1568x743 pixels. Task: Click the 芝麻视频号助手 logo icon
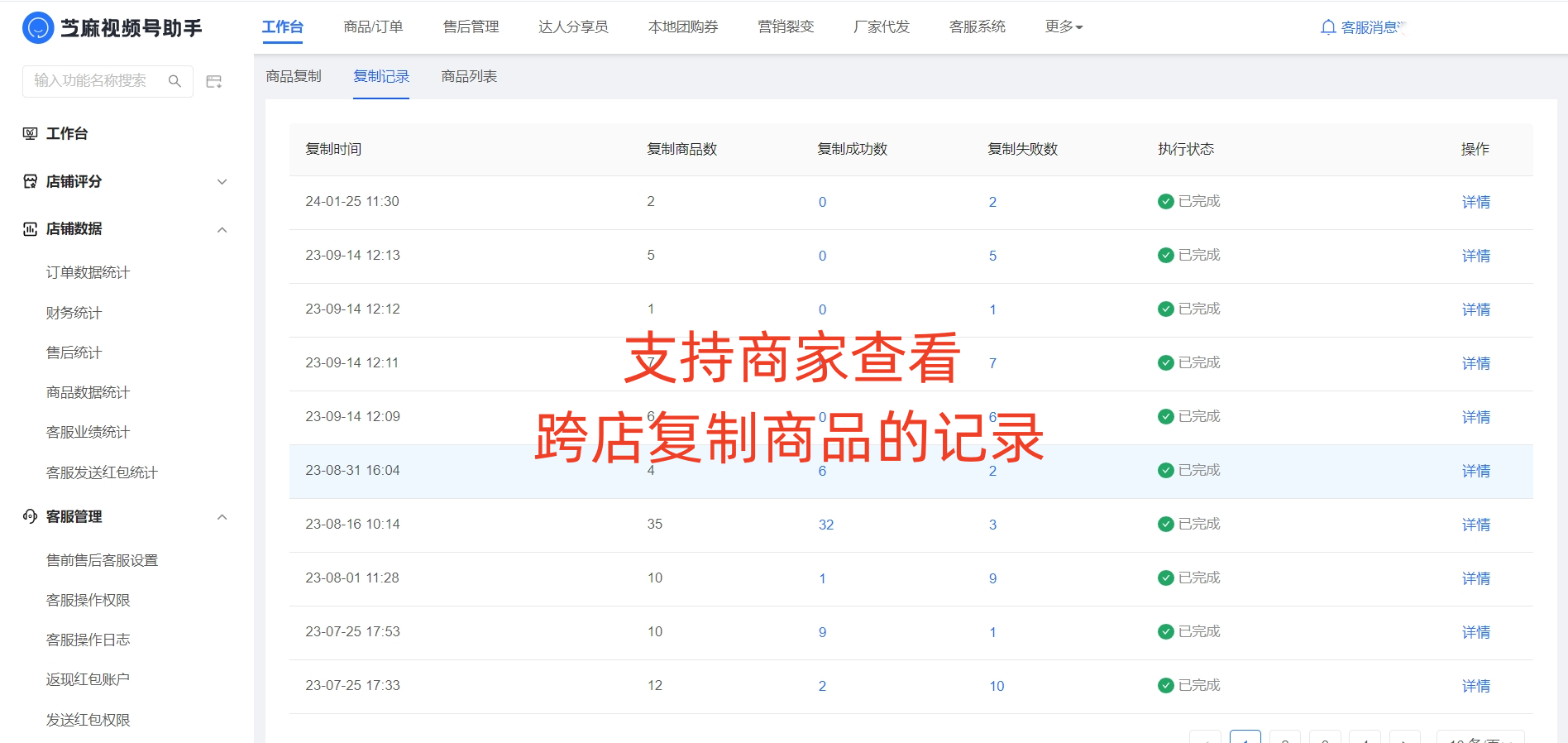(38, 27)
